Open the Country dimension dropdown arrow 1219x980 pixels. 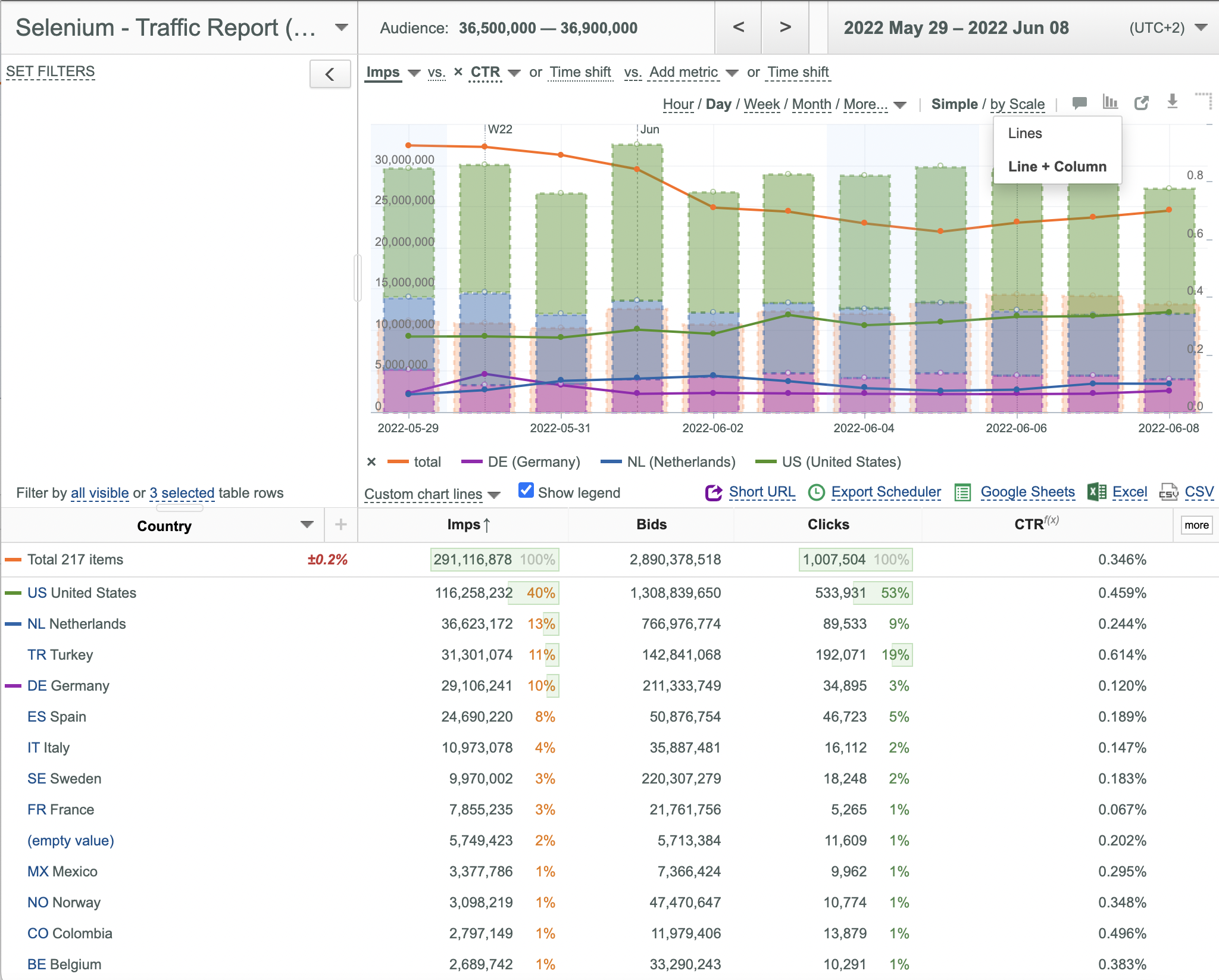307,525
